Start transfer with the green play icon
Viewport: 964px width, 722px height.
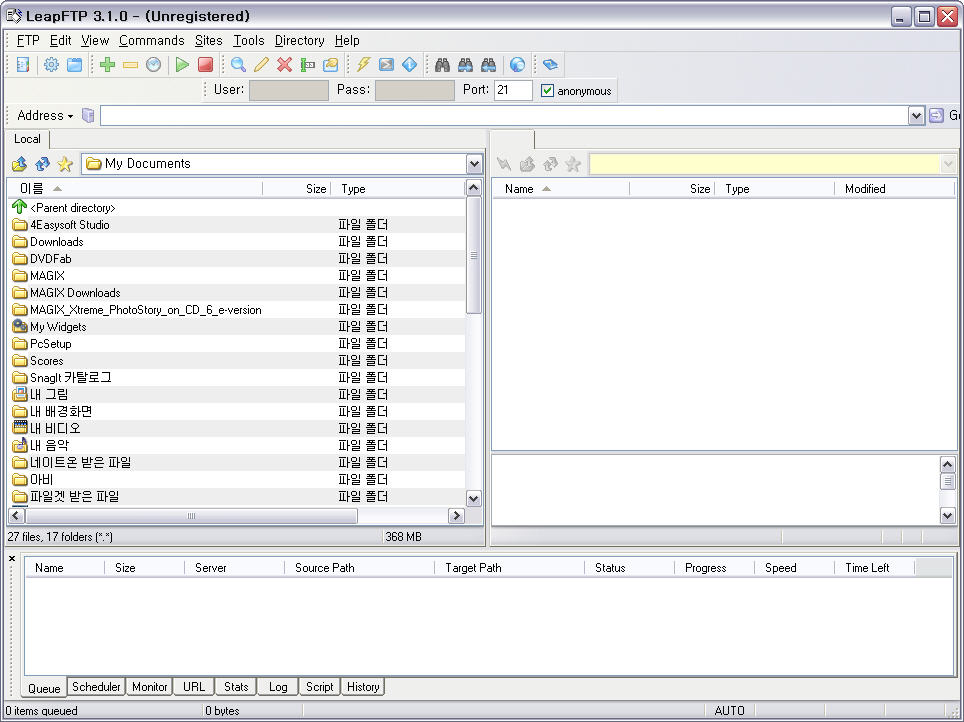[182, 65]
